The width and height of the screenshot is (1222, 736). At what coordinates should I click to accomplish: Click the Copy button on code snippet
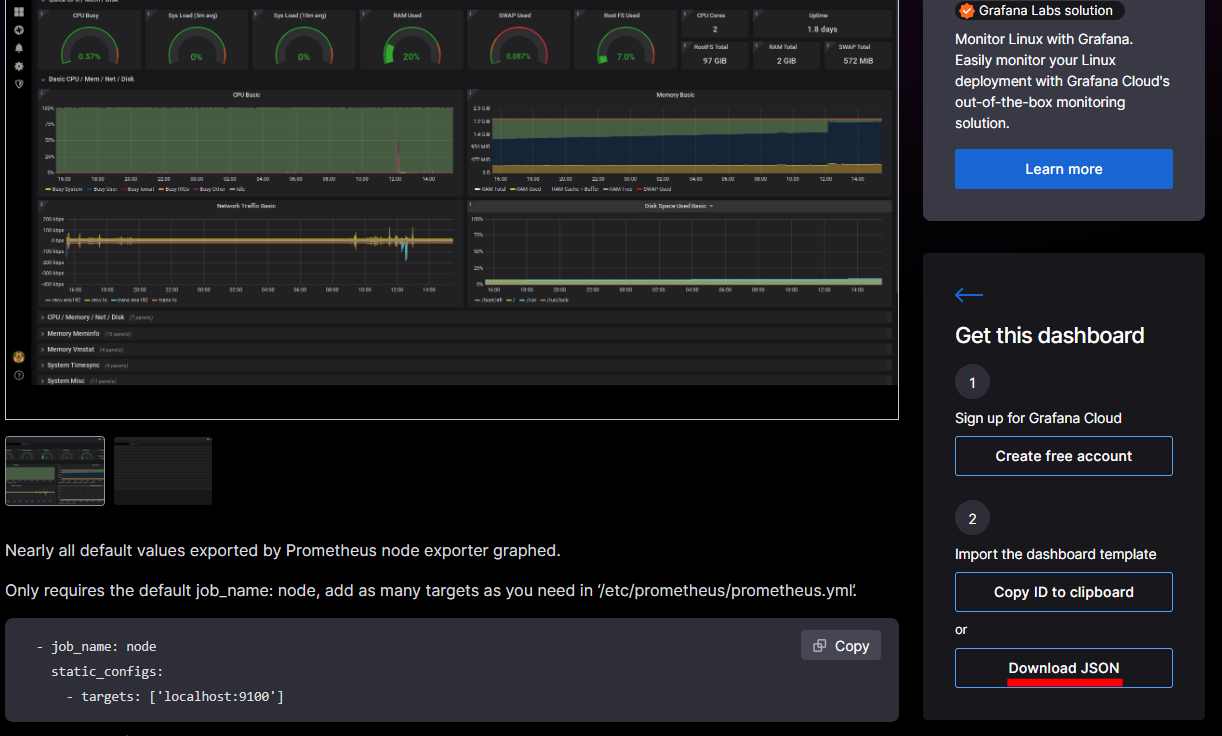tap(841, 646)
